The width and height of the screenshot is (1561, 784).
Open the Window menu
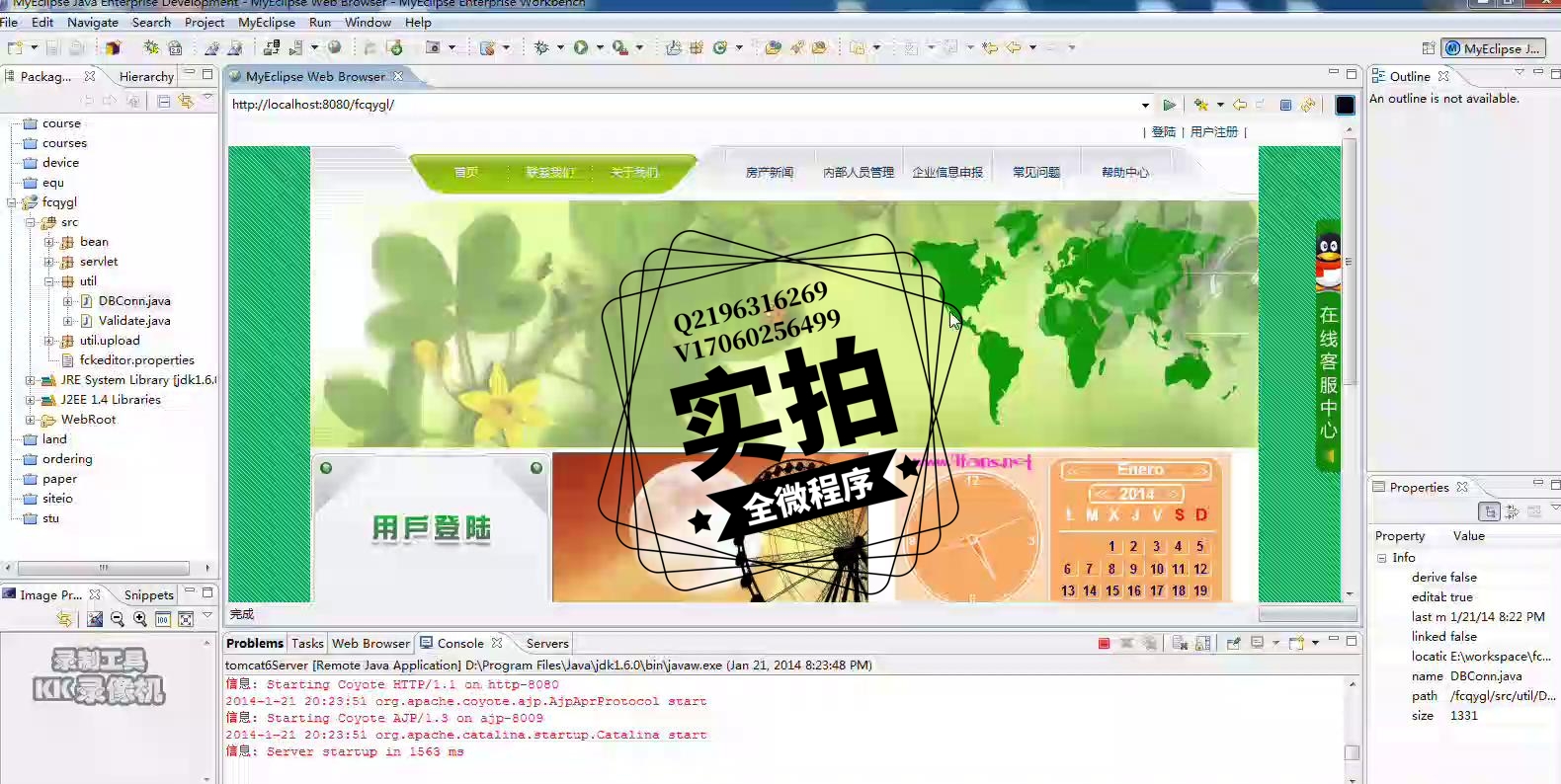click(369, 22)
